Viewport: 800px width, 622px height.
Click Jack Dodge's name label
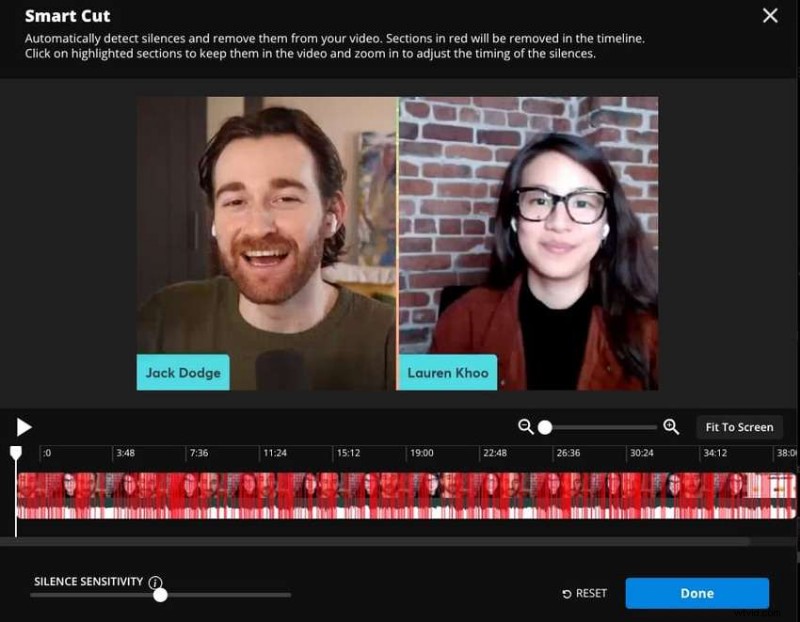(182, 372)
